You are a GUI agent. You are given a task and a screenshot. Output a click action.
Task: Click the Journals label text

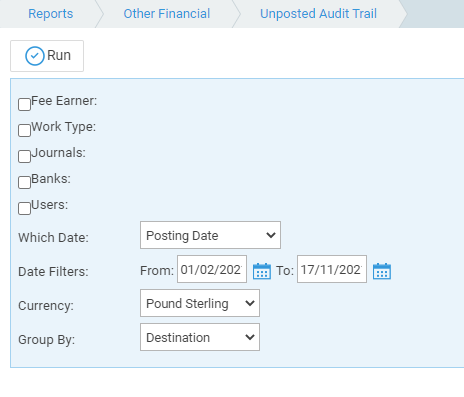pos(58,153)
